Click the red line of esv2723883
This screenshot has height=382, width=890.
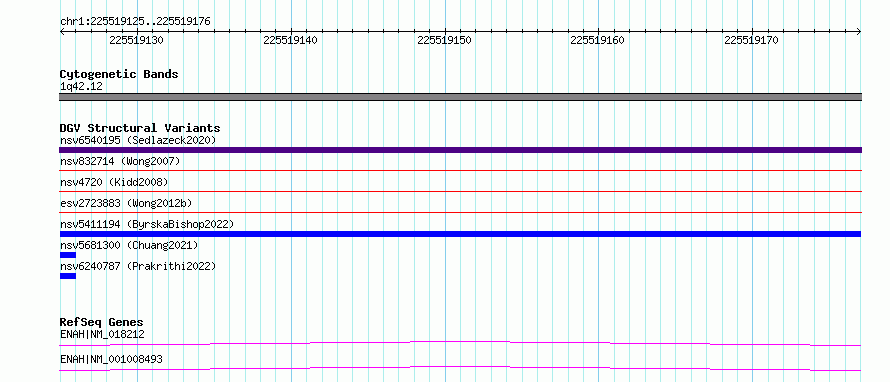(x=460, y=212)
